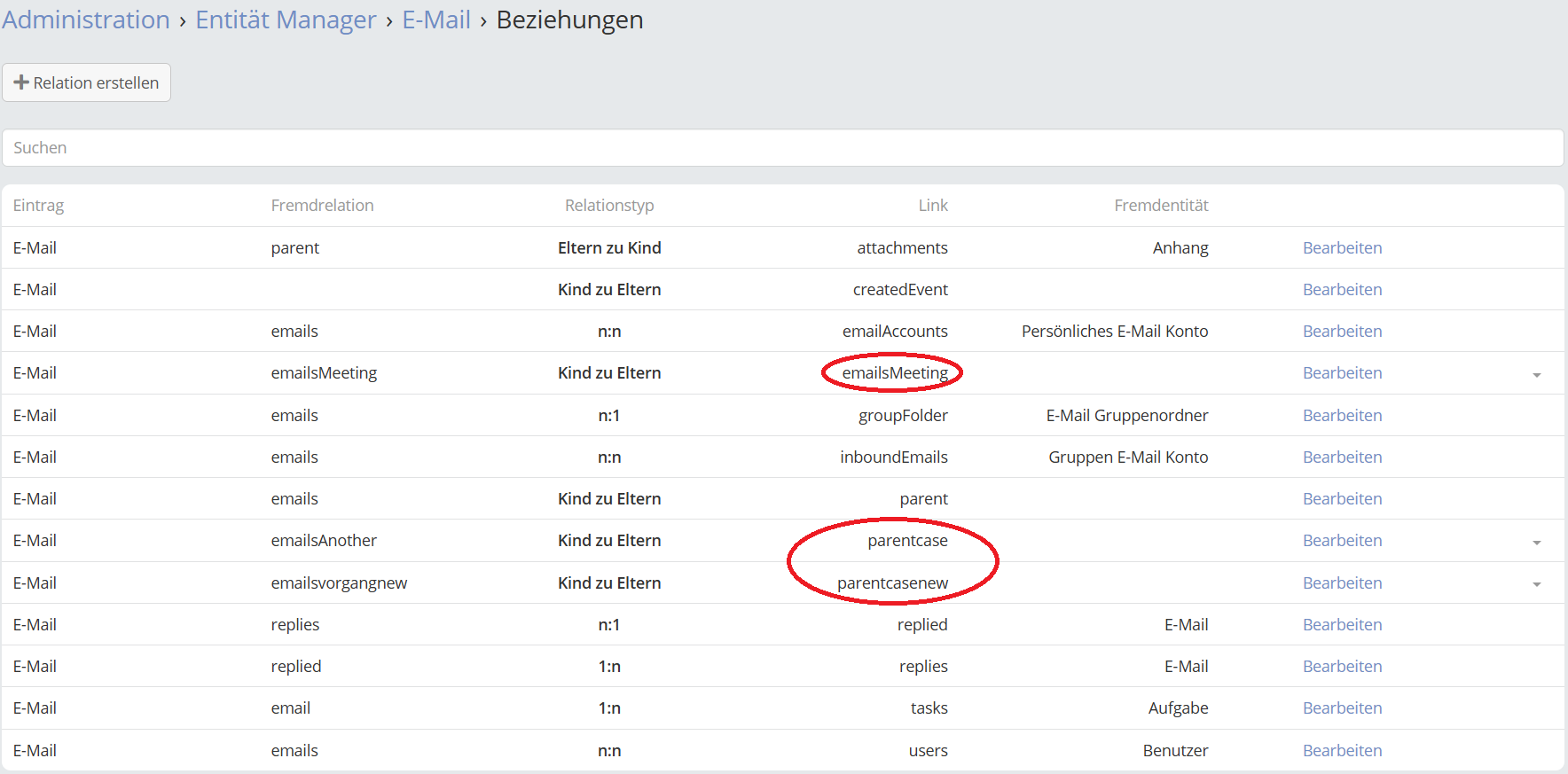The width and height of the screenshot is (1568, 774).
Task: Click Bearbeiten for the replied link row
Action: point(1342,625)
